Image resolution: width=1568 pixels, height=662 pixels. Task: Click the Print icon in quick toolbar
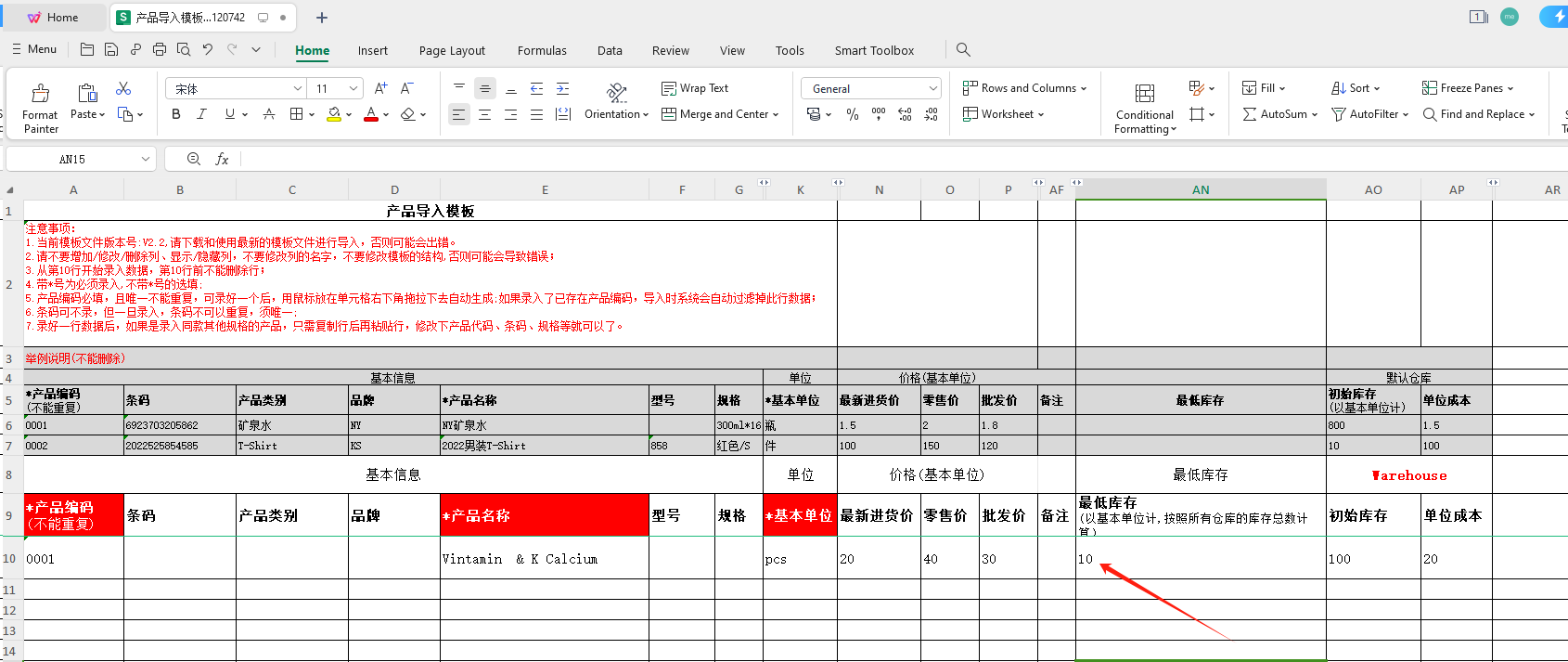click(x=160, y=50)
